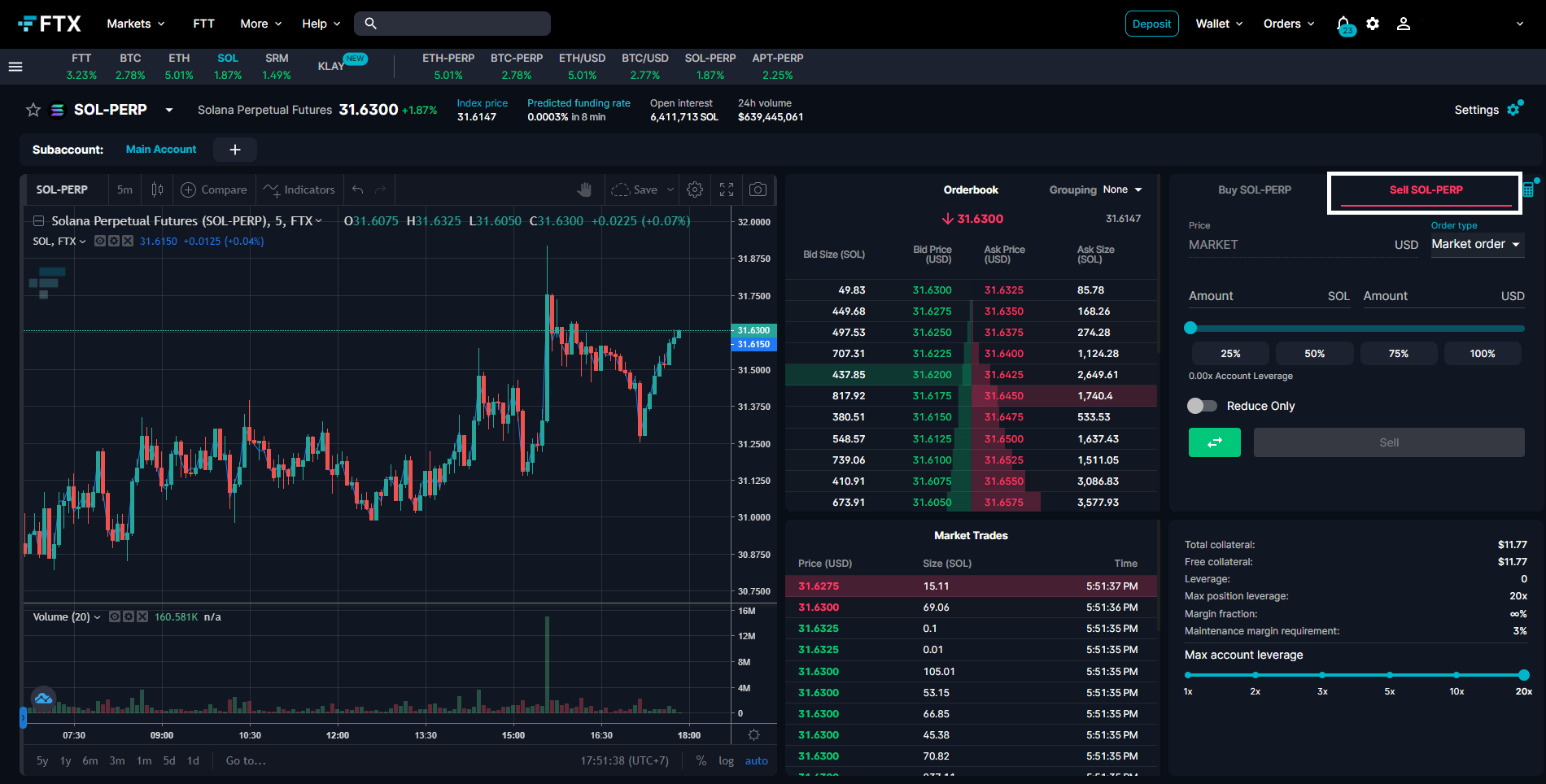The width and height of the screenshot is (1546, 784).
Task: Open Market order type dropdown
Action: [x=1477, y=244]
